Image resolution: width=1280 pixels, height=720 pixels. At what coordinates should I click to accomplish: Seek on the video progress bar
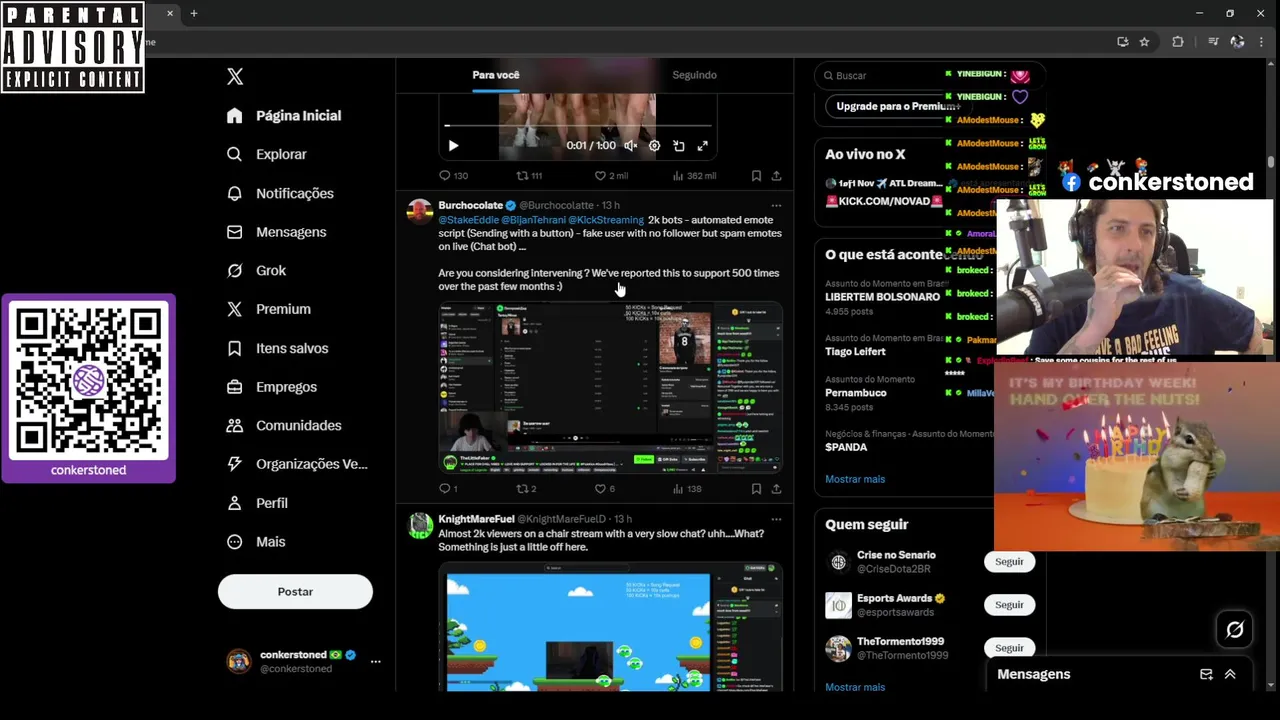click(x=578, y=126)
